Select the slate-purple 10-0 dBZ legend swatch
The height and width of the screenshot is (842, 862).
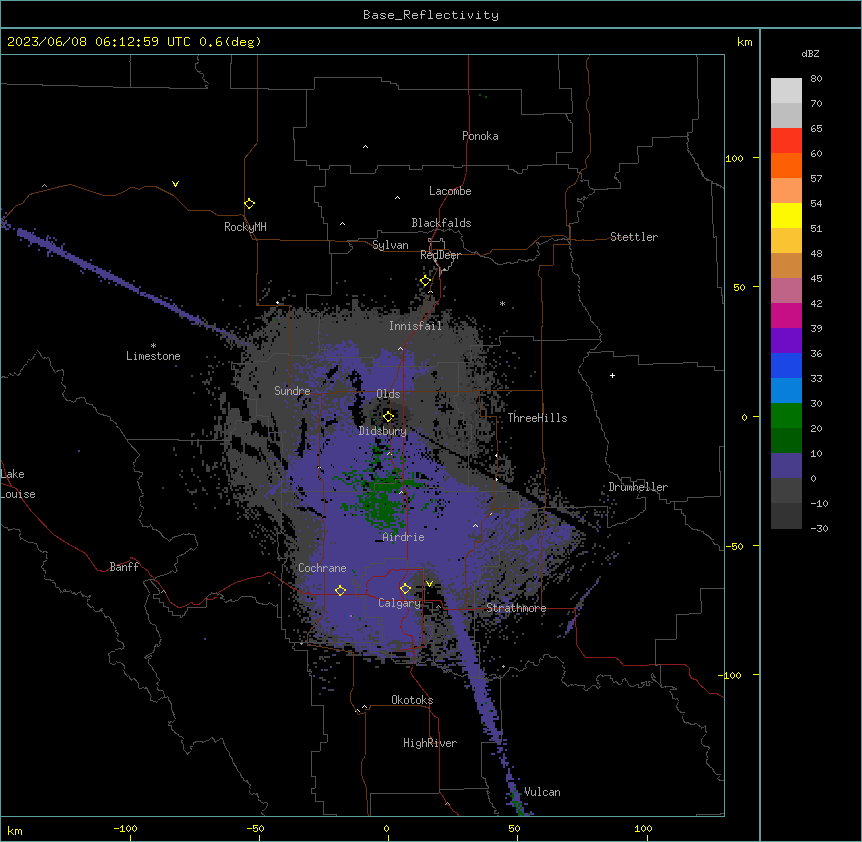[786, 466]
